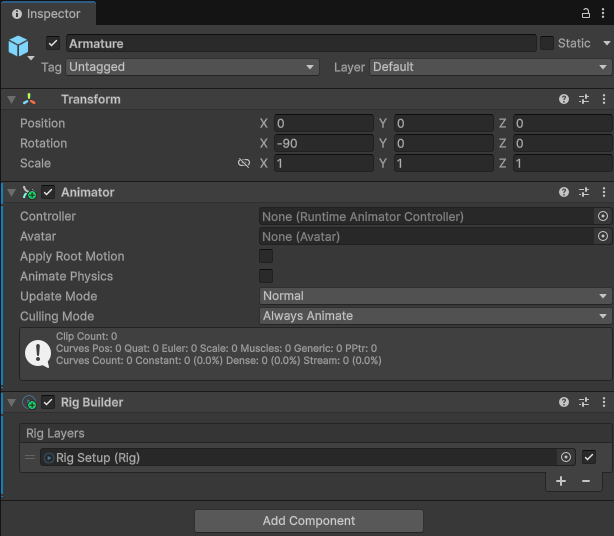Open Animator help reference
The image size is (614, 536).
click(x=564, y=192)
